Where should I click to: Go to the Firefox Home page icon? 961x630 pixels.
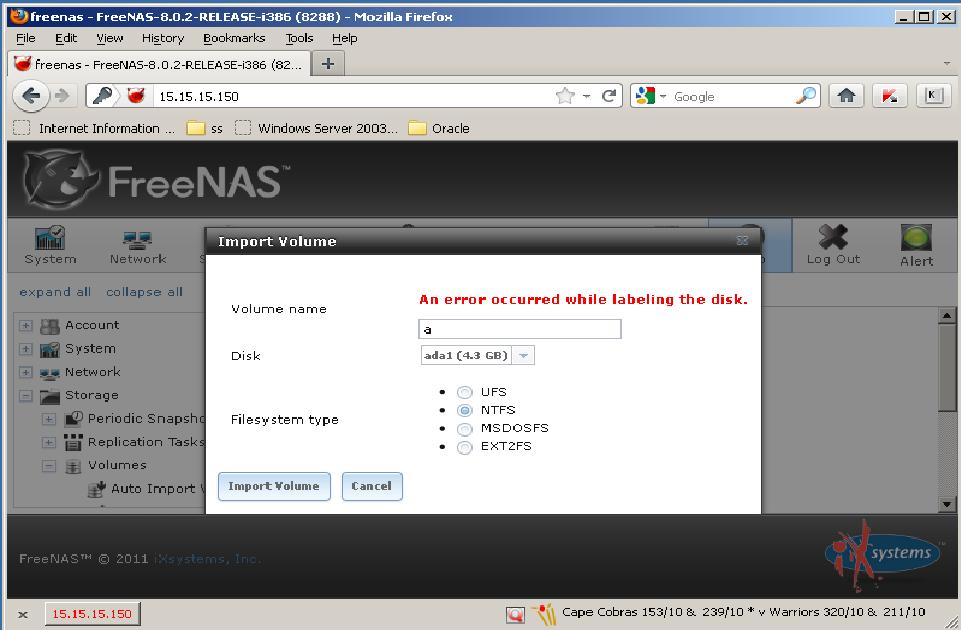coord(846,96)
